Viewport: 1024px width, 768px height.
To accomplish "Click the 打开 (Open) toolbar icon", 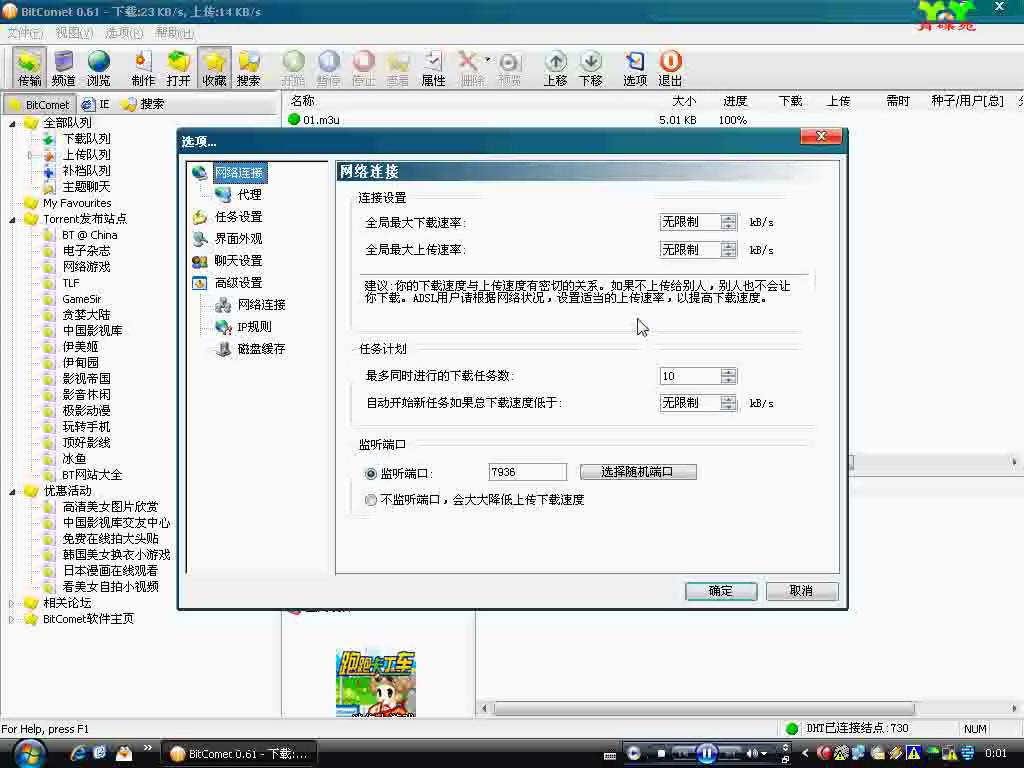I will [x=178, y=68].
